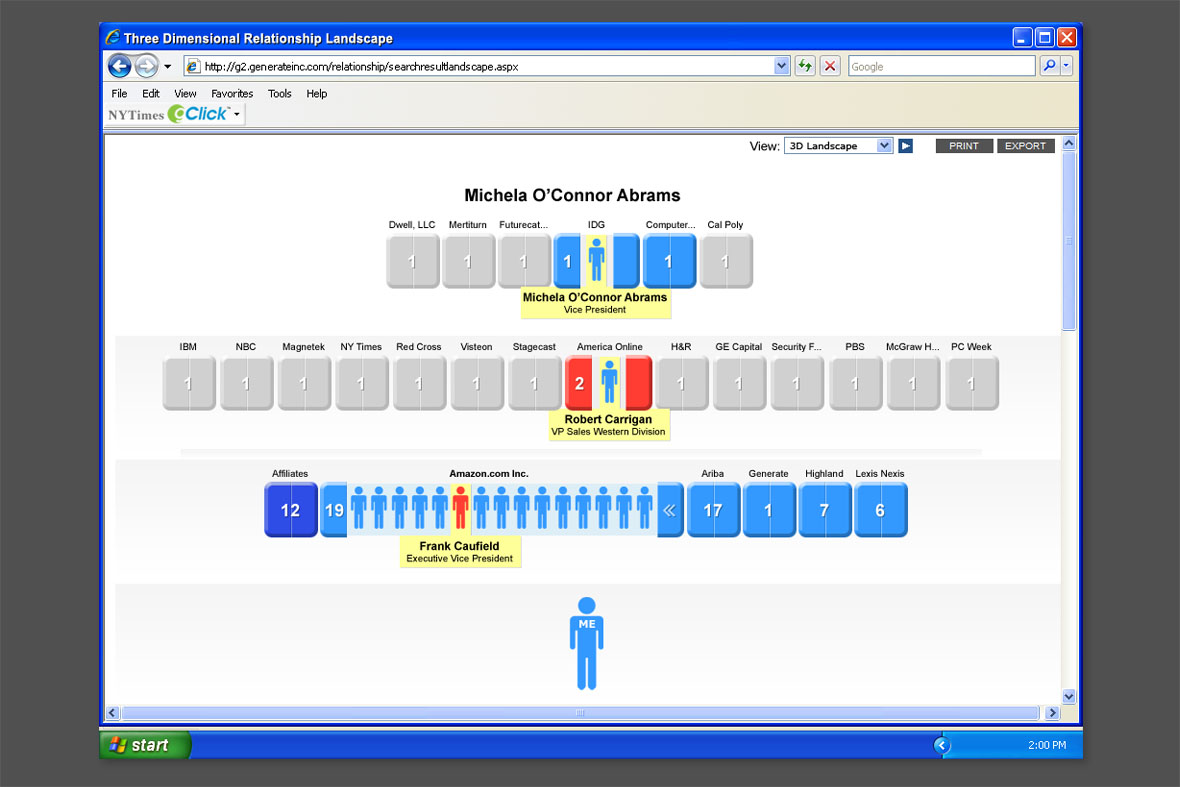Screen dimensions: 1180x787
Task: Expand the address bar dropdown arrow
Action: pos(781,66)
